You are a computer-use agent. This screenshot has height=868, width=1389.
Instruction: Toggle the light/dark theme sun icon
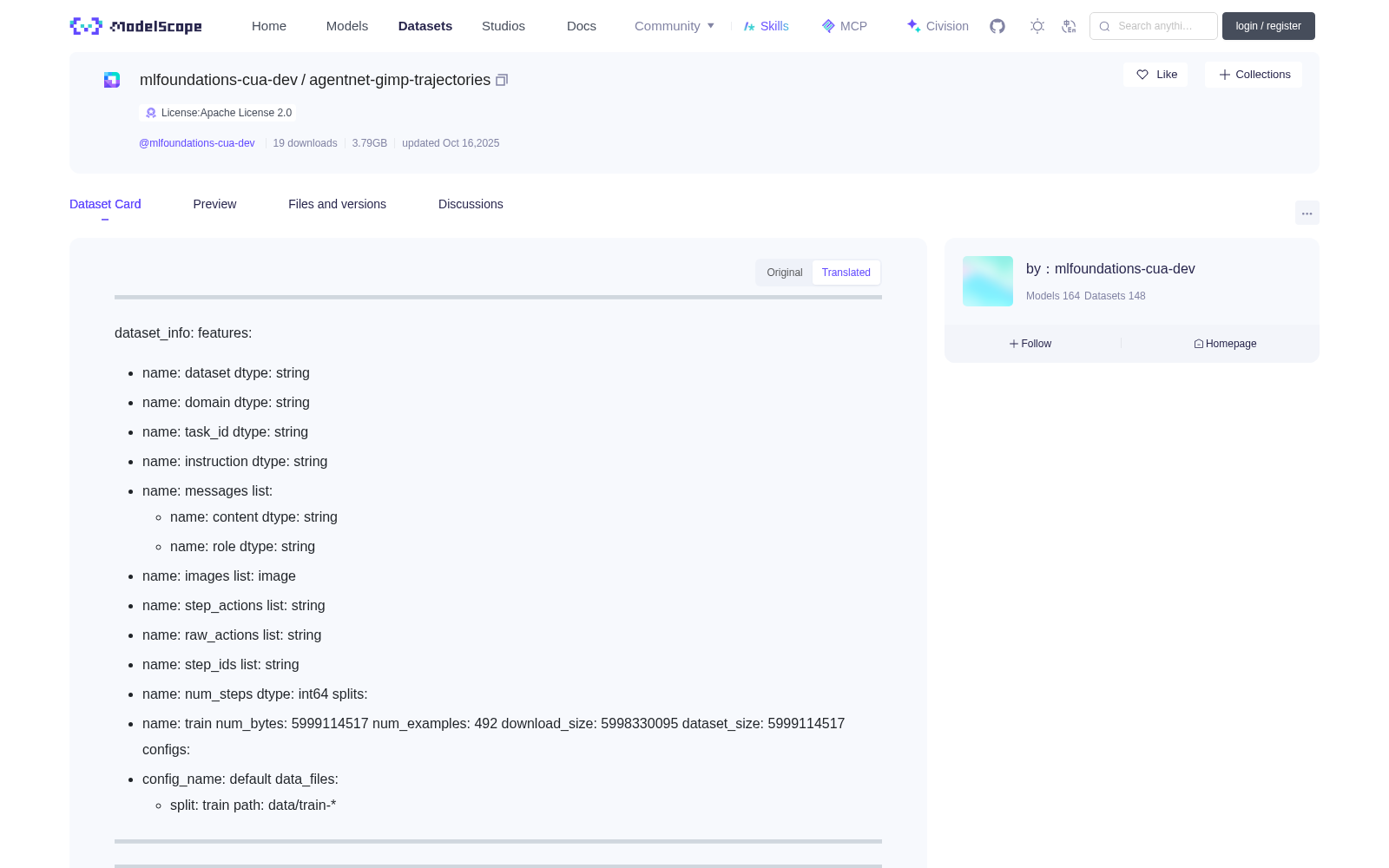tap(1037, 26)
